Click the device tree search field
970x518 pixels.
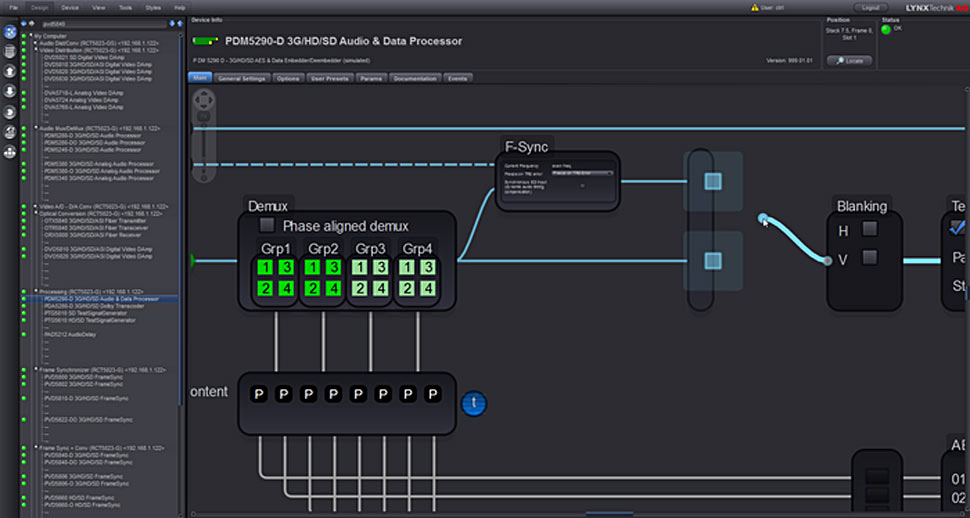click(103, 24)
